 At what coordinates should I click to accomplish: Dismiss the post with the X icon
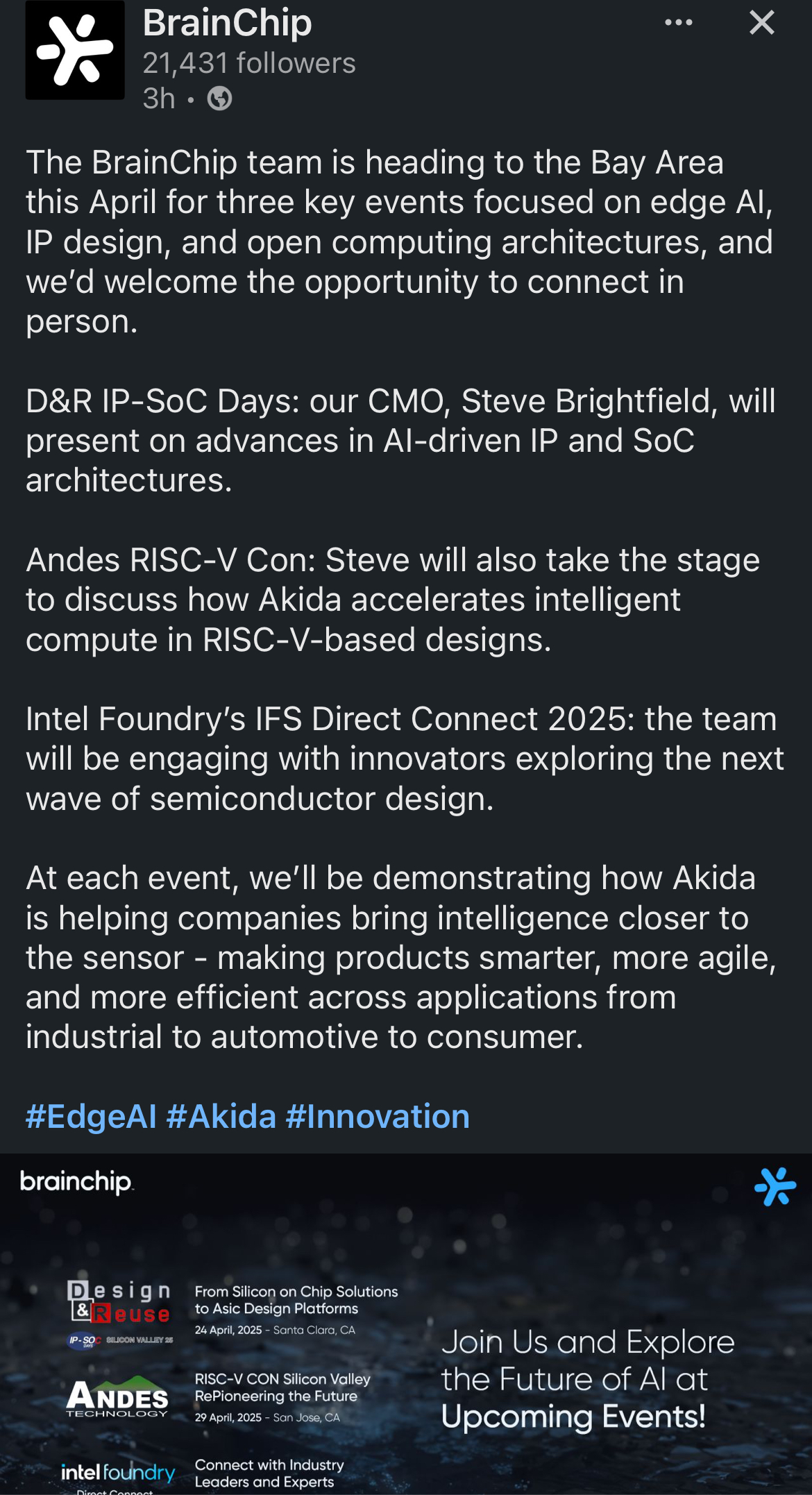(x=761, y=23)
